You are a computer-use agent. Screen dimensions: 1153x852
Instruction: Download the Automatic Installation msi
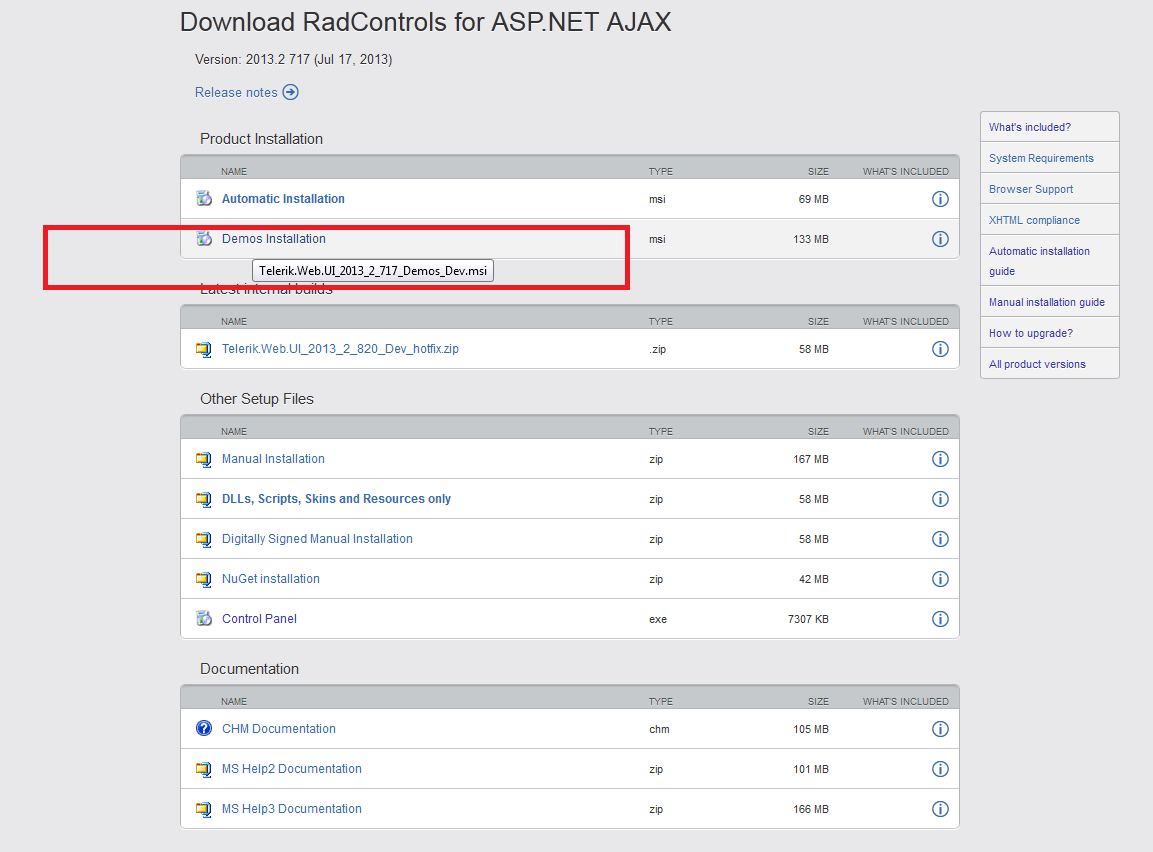283,199
